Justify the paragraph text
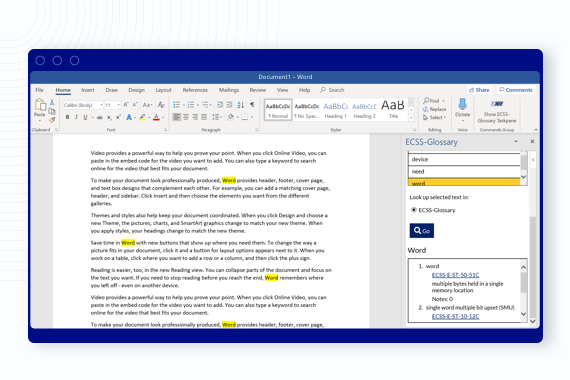 [x=204, y=117]
